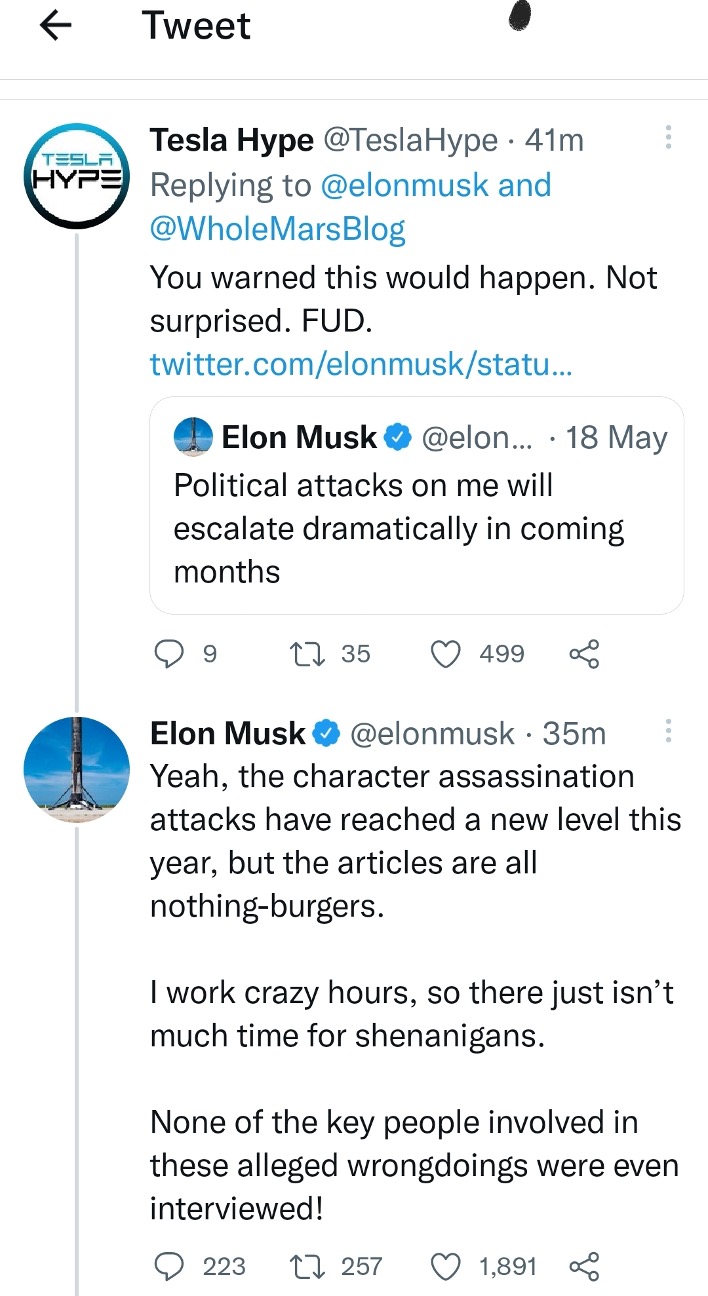Viewport: 708px width, 1296px height.
Task: Like the Tesla Hype tweet
Action: coord(446,654)
